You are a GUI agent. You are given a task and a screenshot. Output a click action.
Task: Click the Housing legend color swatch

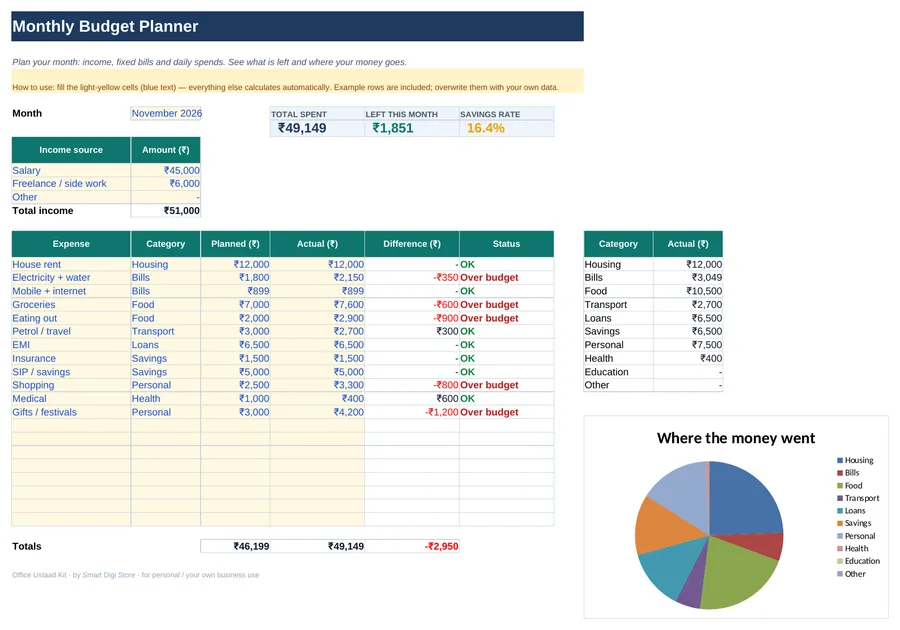click(x=840, y=460)
